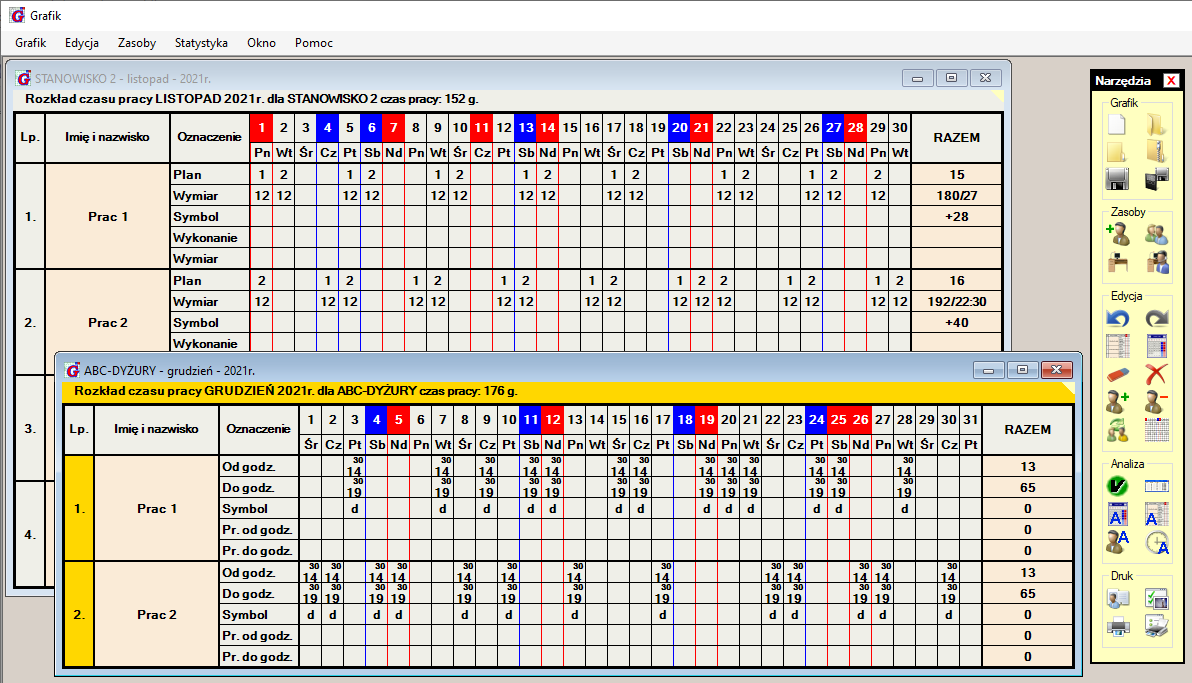Click the add person icon under Zasoby
Image resolution: width=1192 pixels, height=683 pixels.
1117,234
